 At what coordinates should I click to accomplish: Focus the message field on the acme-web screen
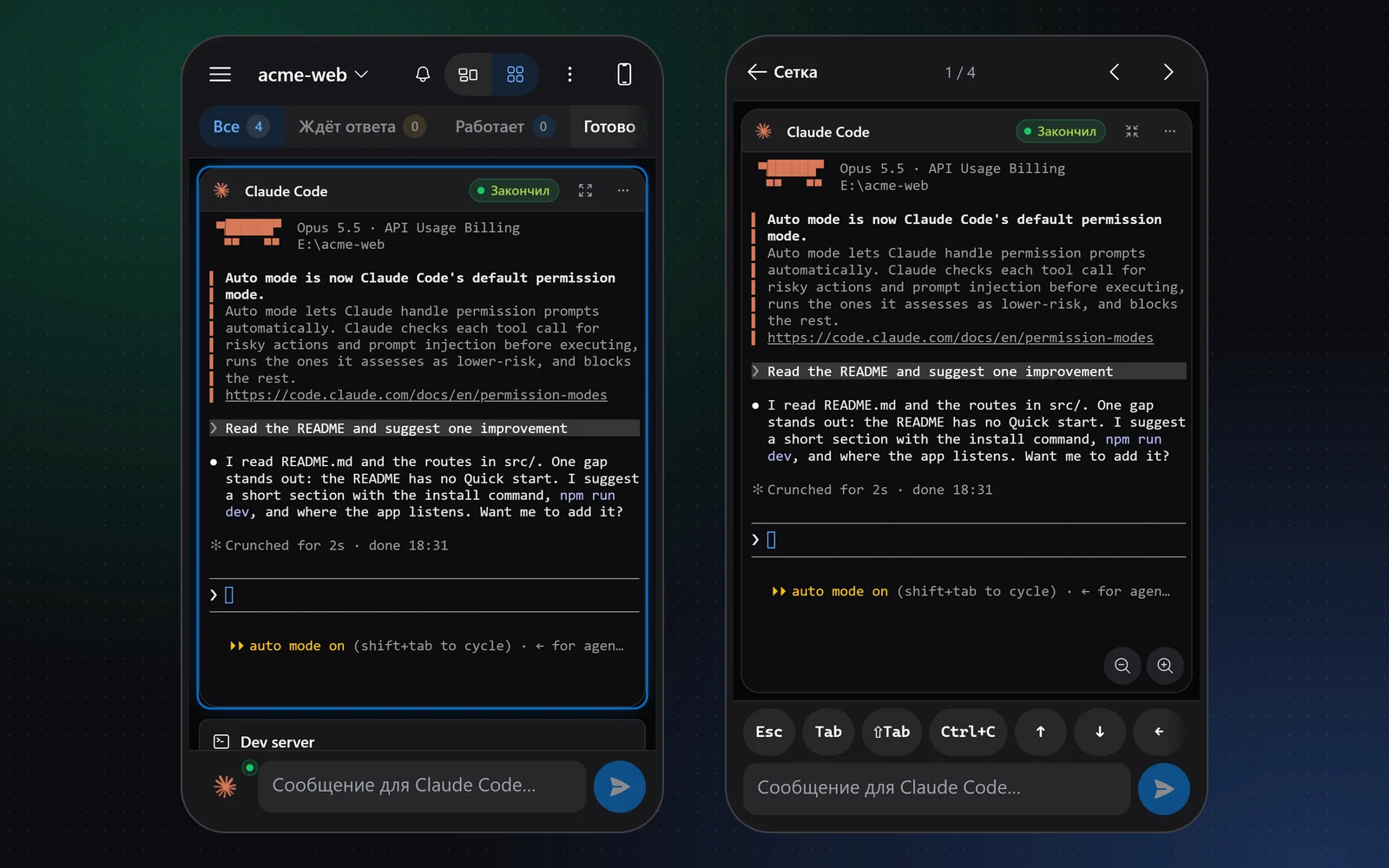(x=422, y=786)
